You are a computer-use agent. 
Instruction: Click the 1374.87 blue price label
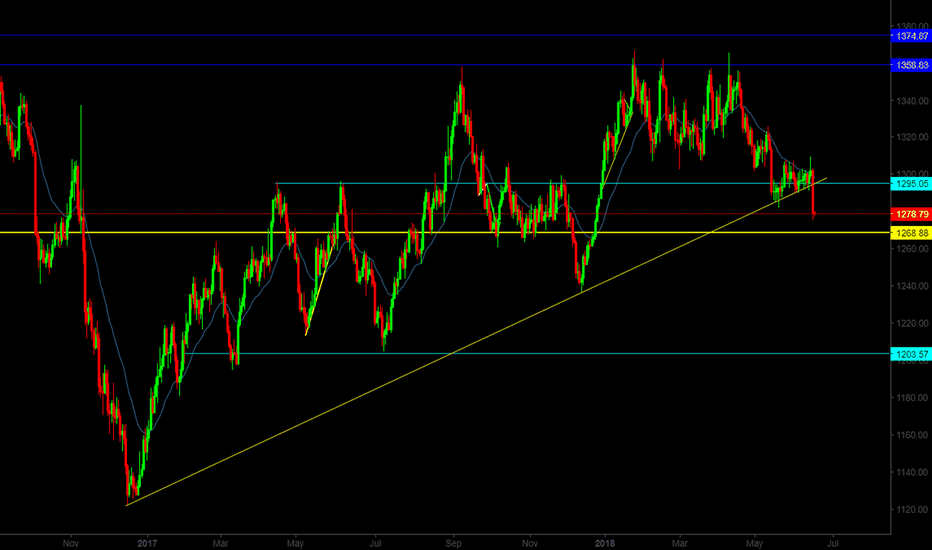[x=911, y=36]
